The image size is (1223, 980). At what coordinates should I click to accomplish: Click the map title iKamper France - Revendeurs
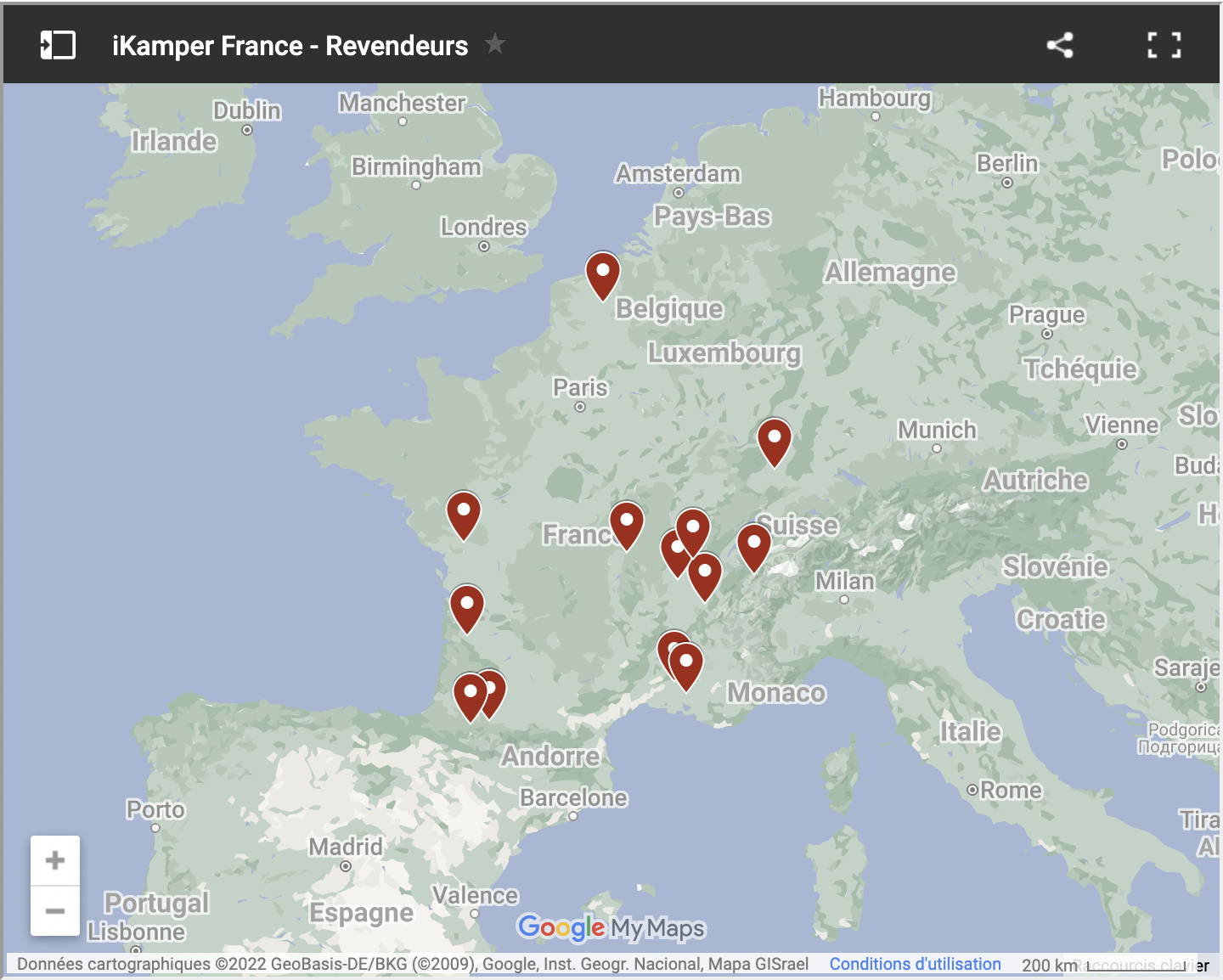coord(290,45)
